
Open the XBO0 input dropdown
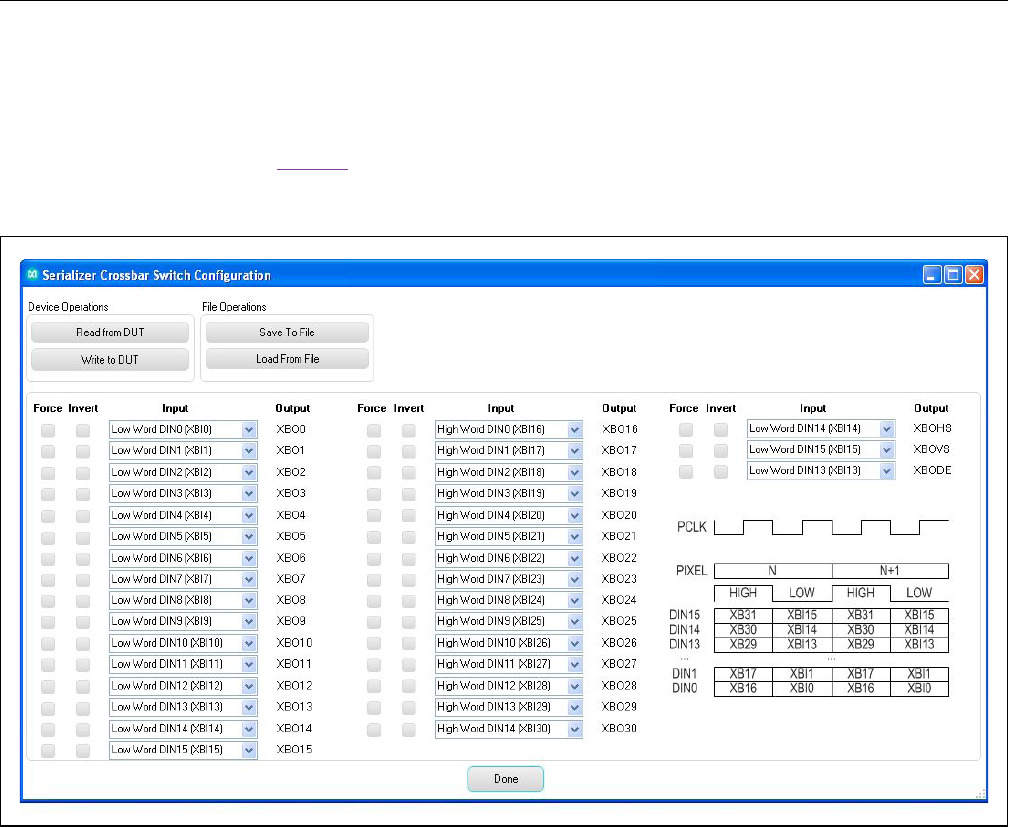click(248, 430)
